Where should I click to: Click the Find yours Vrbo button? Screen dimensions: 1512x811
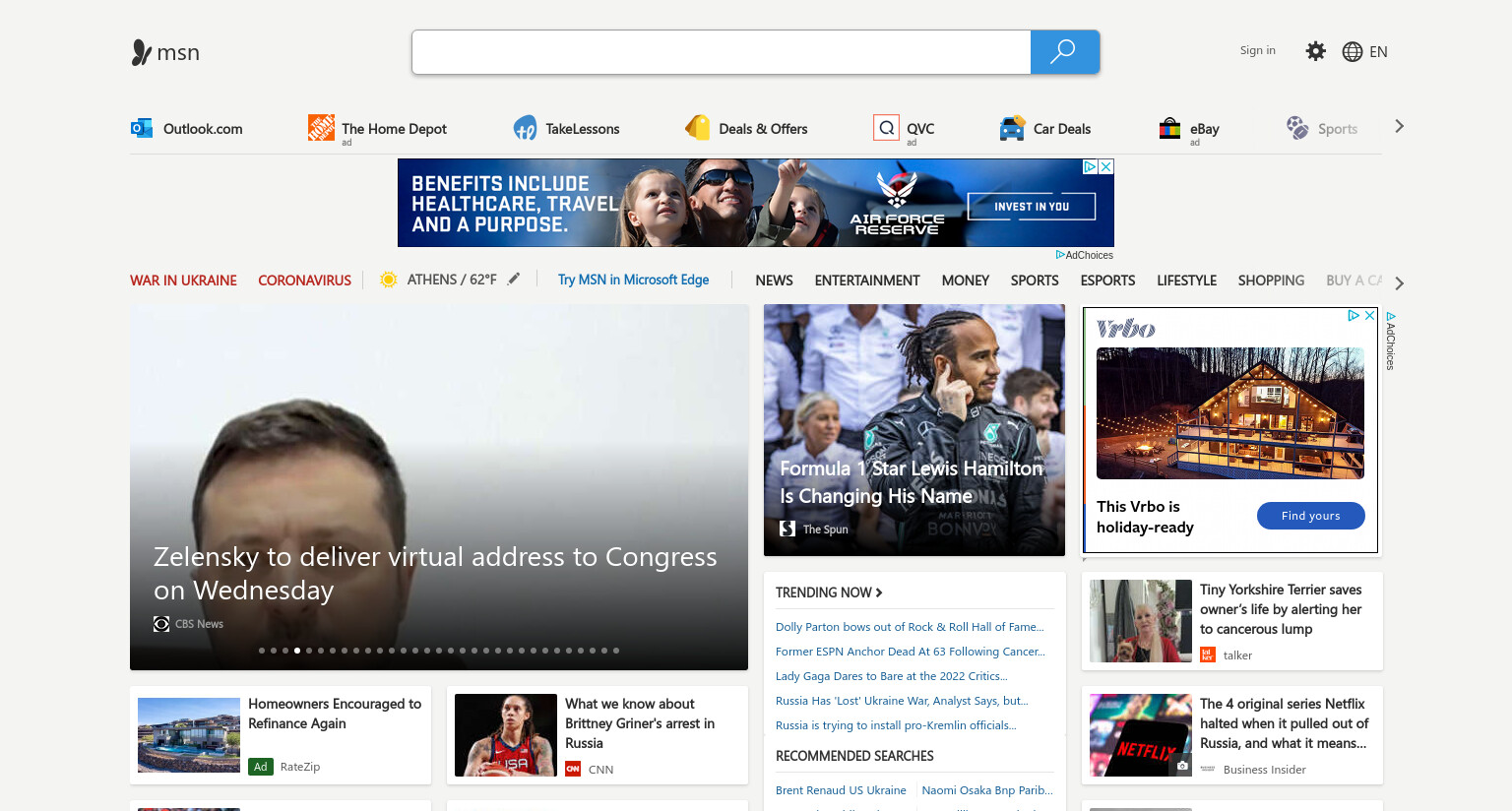coord(1310,516)
